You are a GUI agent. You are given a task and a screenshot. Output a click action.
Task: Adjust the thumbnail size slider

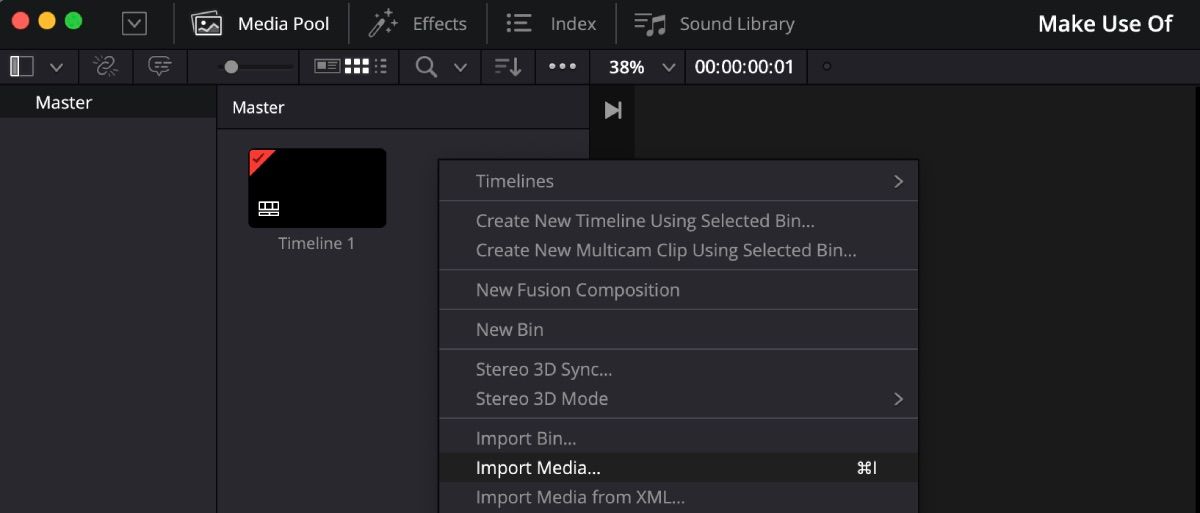coord(232,67)
